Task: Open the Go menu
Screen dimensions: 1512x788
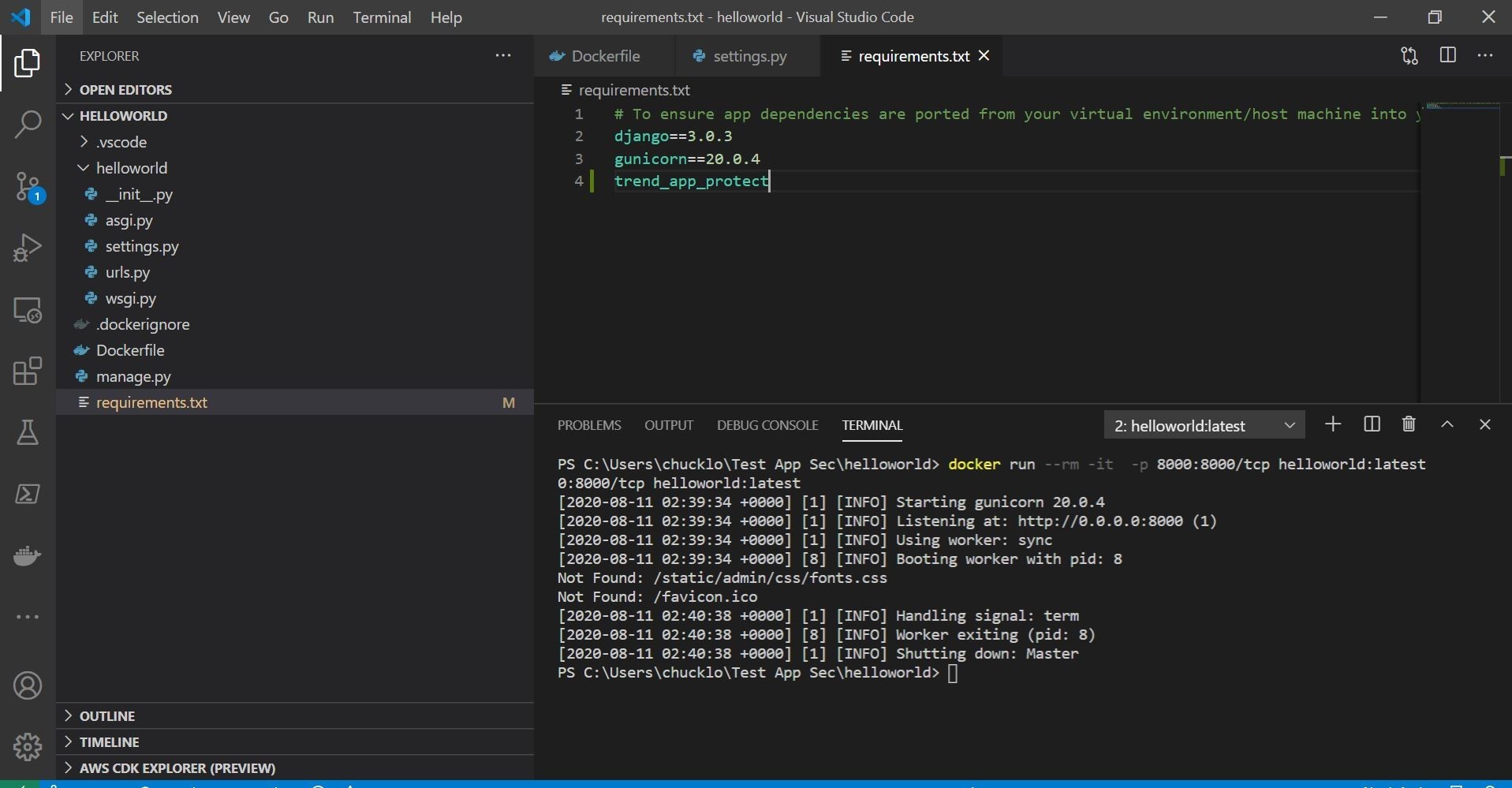Action: click(278, 17)
